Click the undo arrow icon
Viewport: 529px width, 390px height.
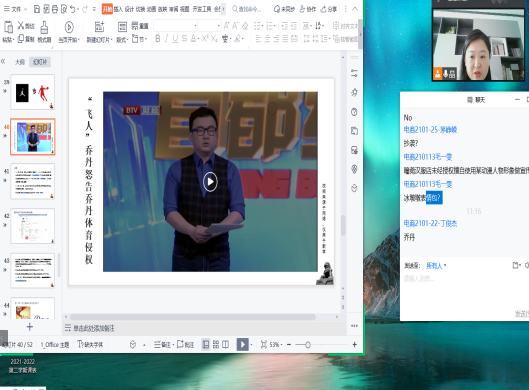tap(72, 9)
